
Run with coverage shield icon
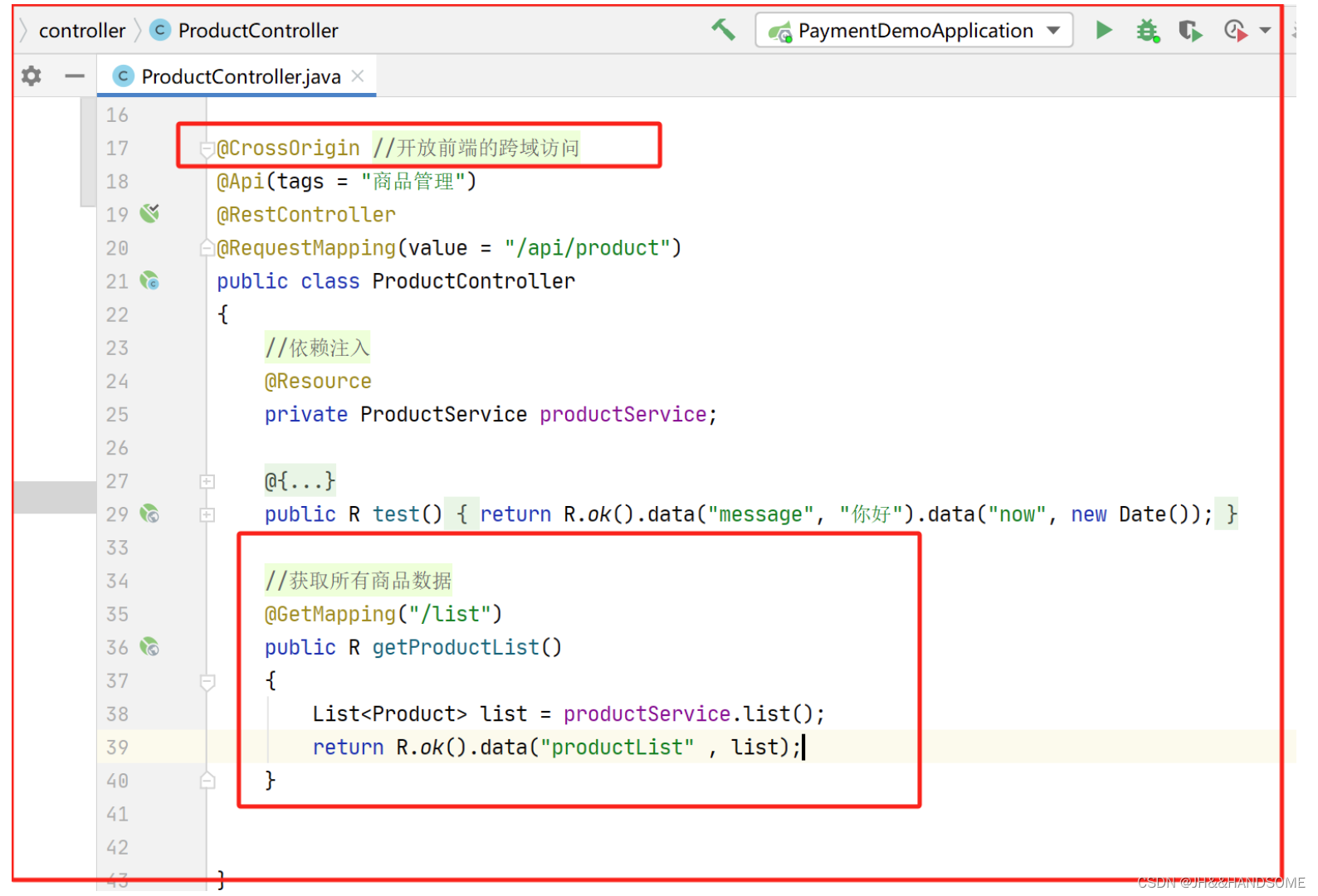tap(1190, 32)
